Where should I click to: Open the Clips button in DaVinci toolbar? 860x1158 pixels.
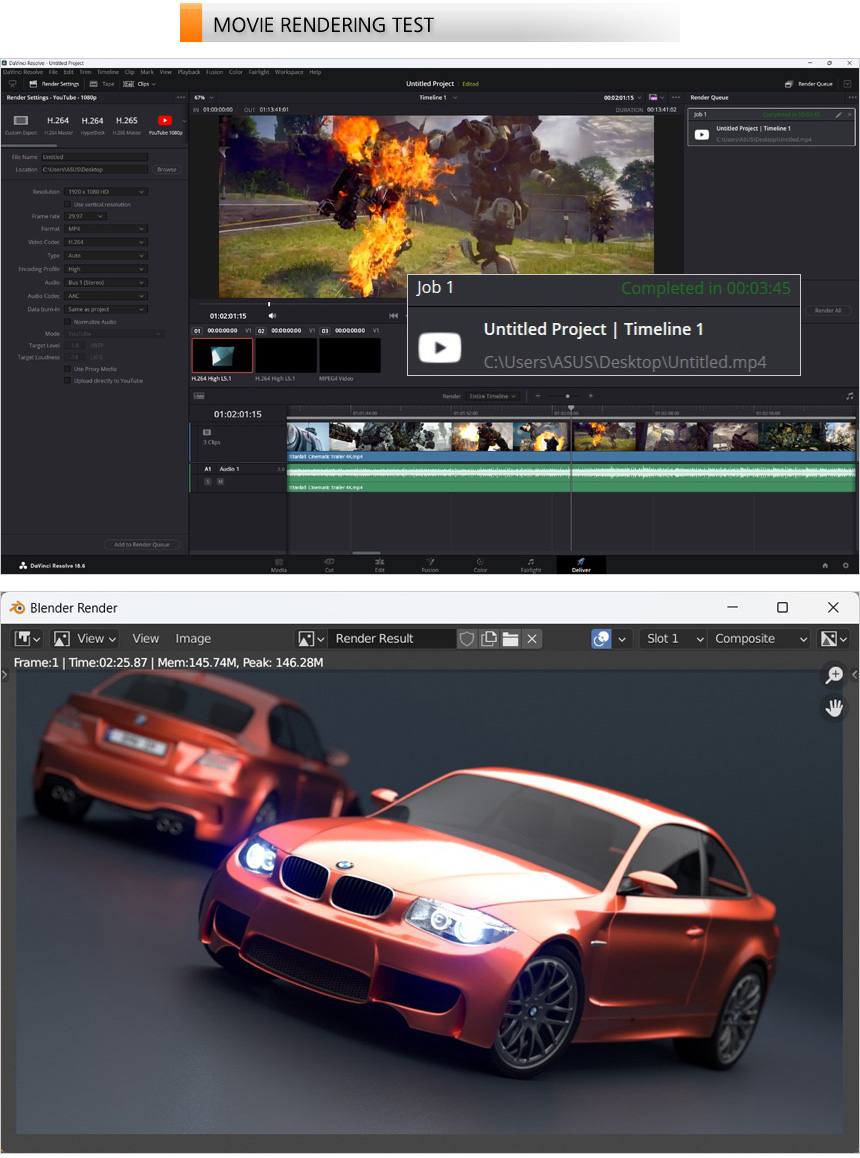tap(140, 84)
